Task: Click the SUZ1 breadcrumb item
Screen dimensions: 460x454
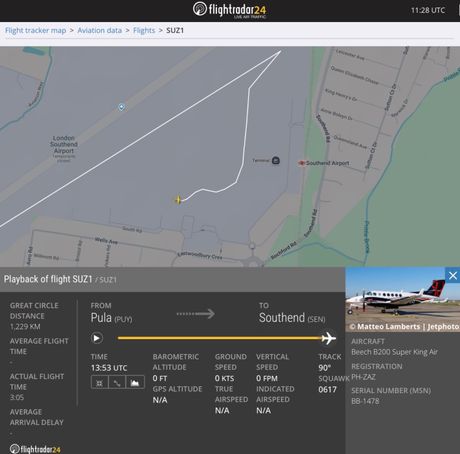Action: 175,30
